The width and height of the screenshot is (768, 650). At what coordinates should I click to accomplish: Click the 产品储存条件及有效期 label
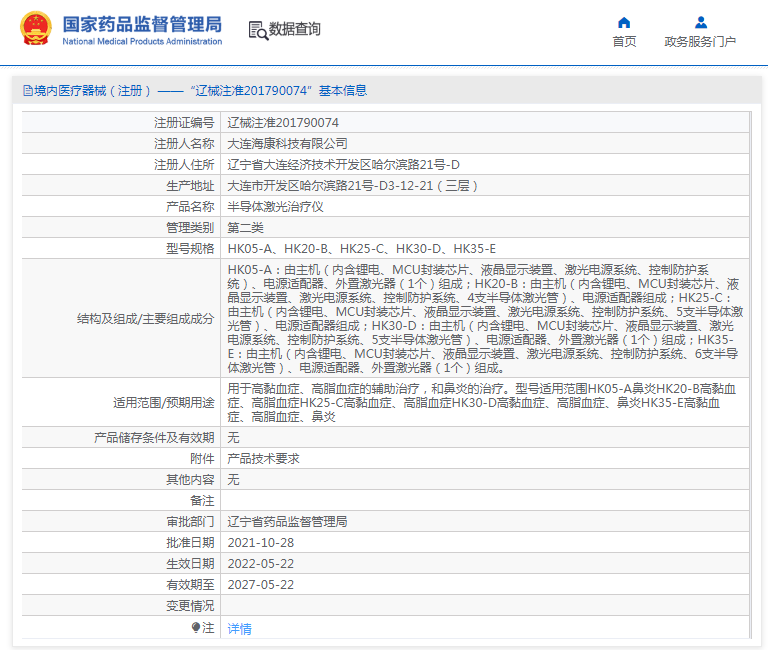click(154, 437)
